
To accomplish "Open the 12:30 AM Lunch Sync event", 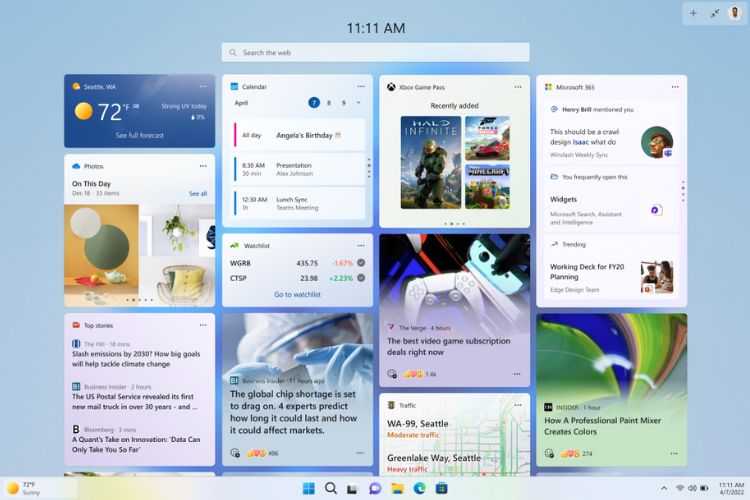I will (x=299, y=203).
